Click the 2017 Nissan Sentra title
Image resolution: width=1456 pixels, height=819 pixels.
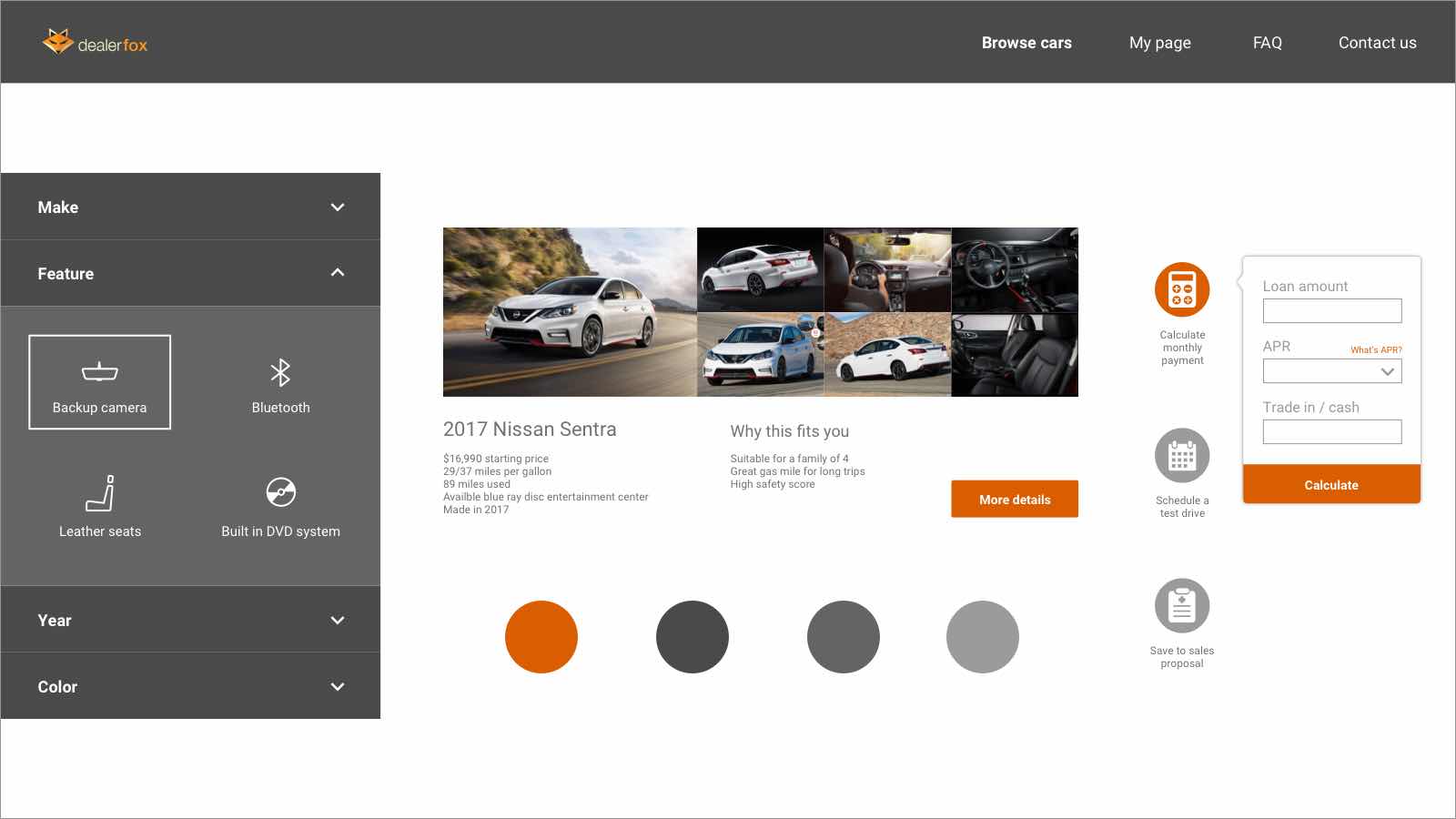(x=530, y=430)
